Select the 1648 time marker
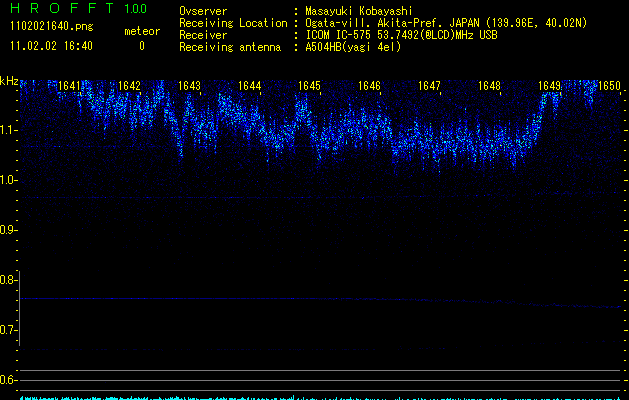This screenshot has width=629, height=400. (489, 86)
